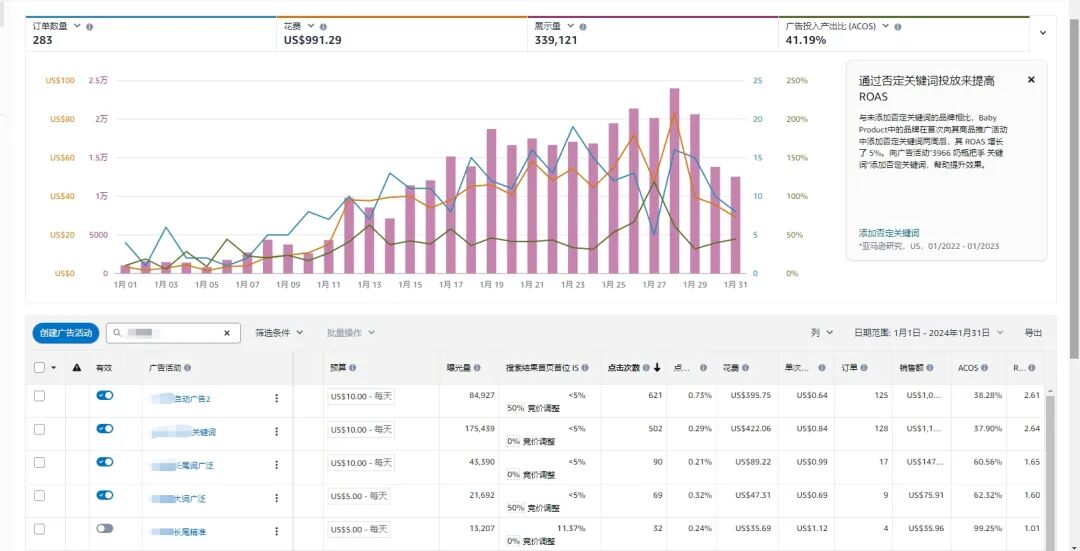Open the 长尾词广泛 campaign link
1080x551 pixels.
point(182,466)
